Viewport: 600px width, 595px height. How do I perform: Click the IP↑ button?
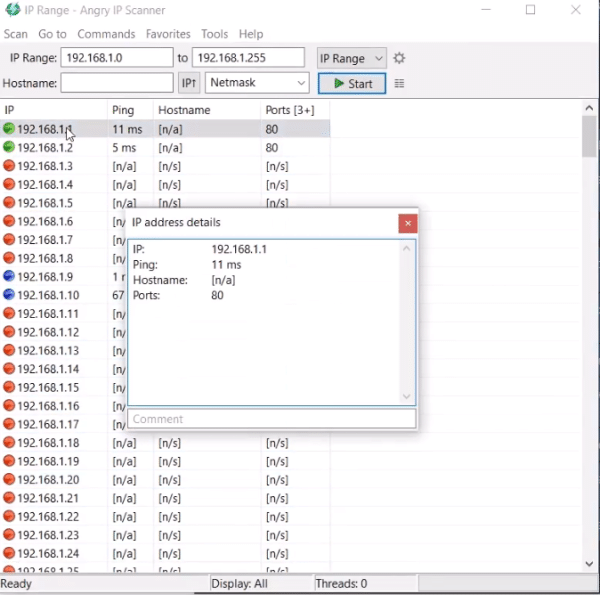tap(189, 83)
